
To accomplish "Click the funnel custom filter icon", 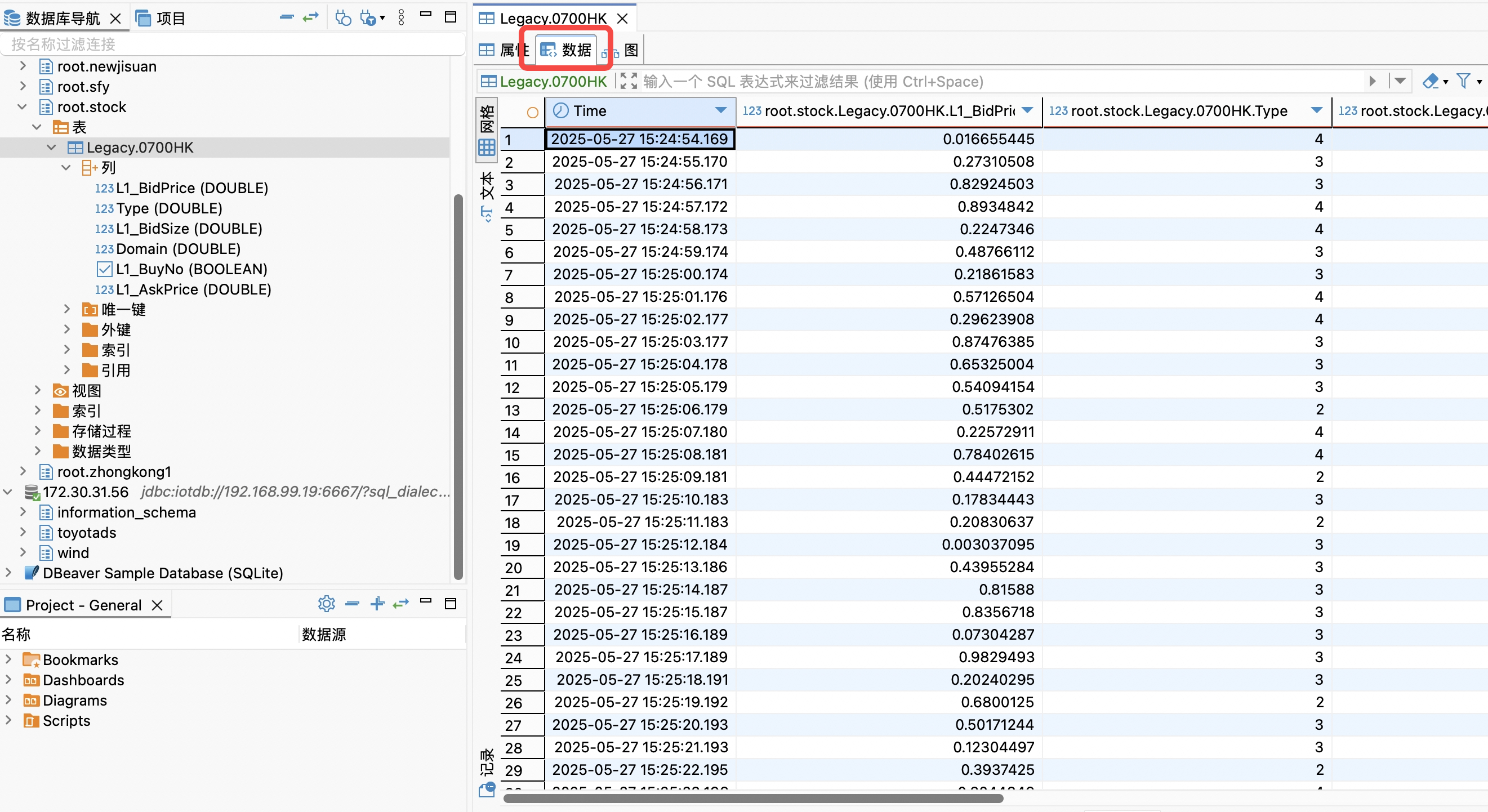I will 1463,82.
